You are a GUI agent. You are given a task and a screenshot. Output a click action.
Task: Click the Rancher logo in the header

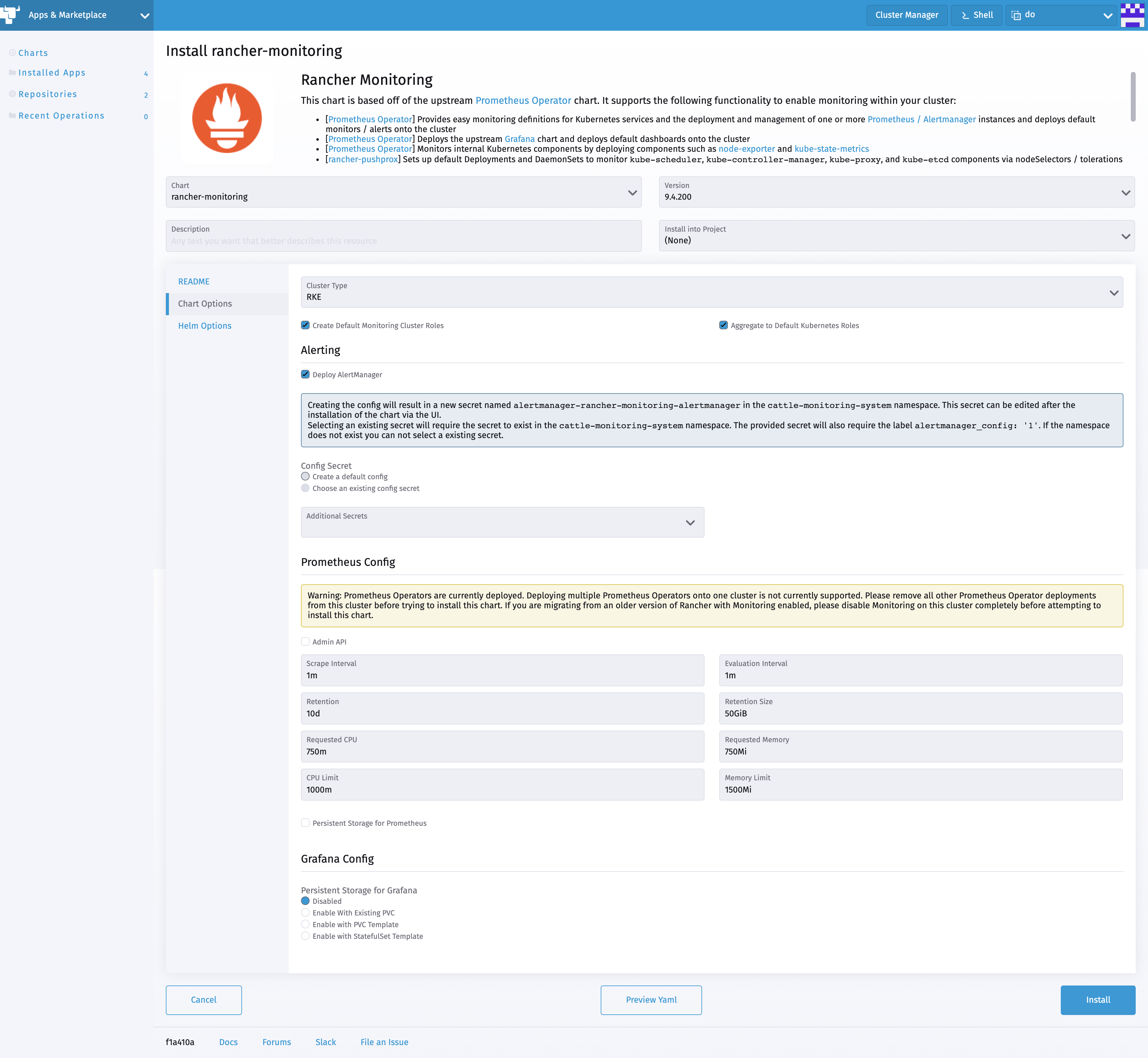tap(10, 15)
